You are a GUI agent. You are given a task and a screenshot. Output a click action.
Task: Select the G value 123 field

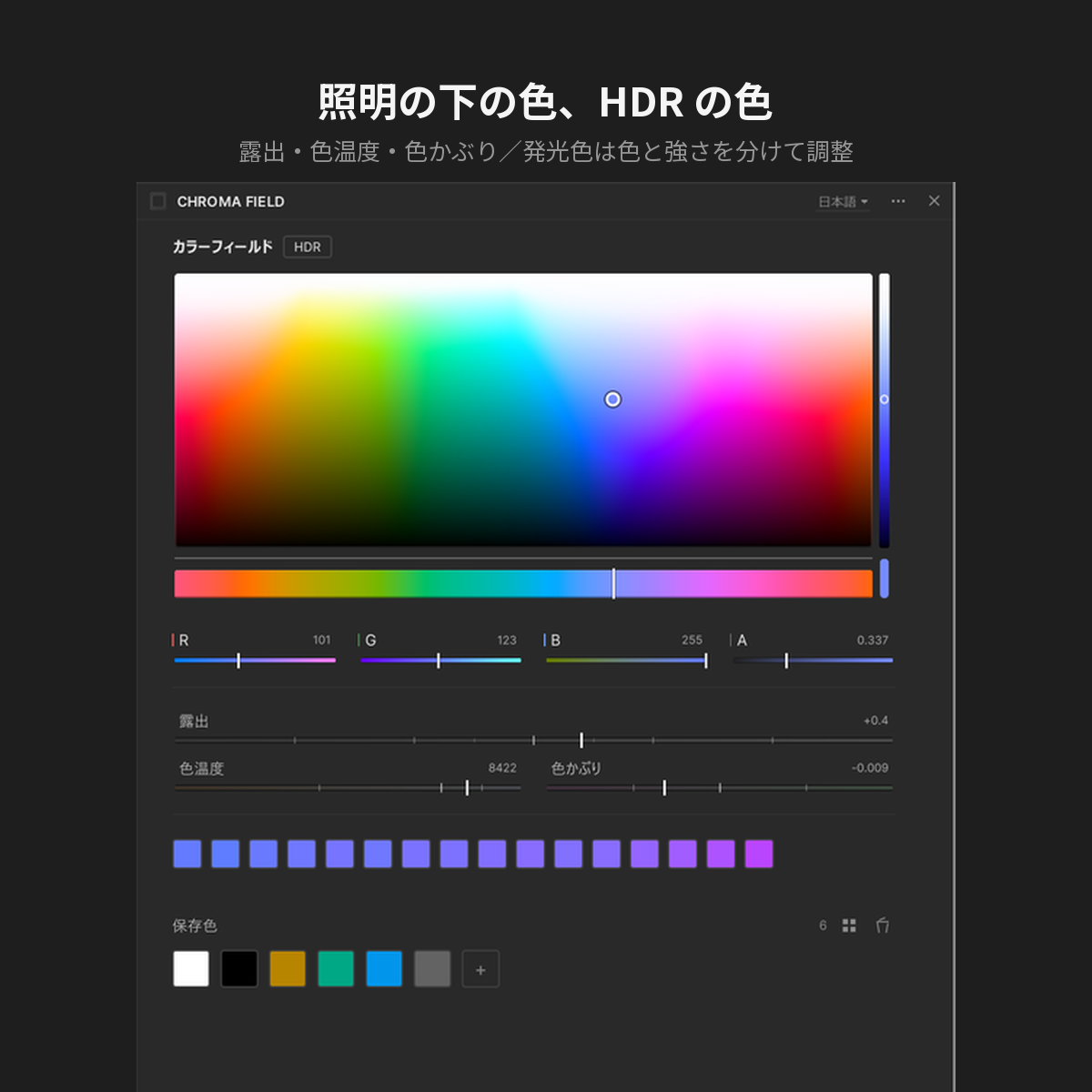click(507, 640)
